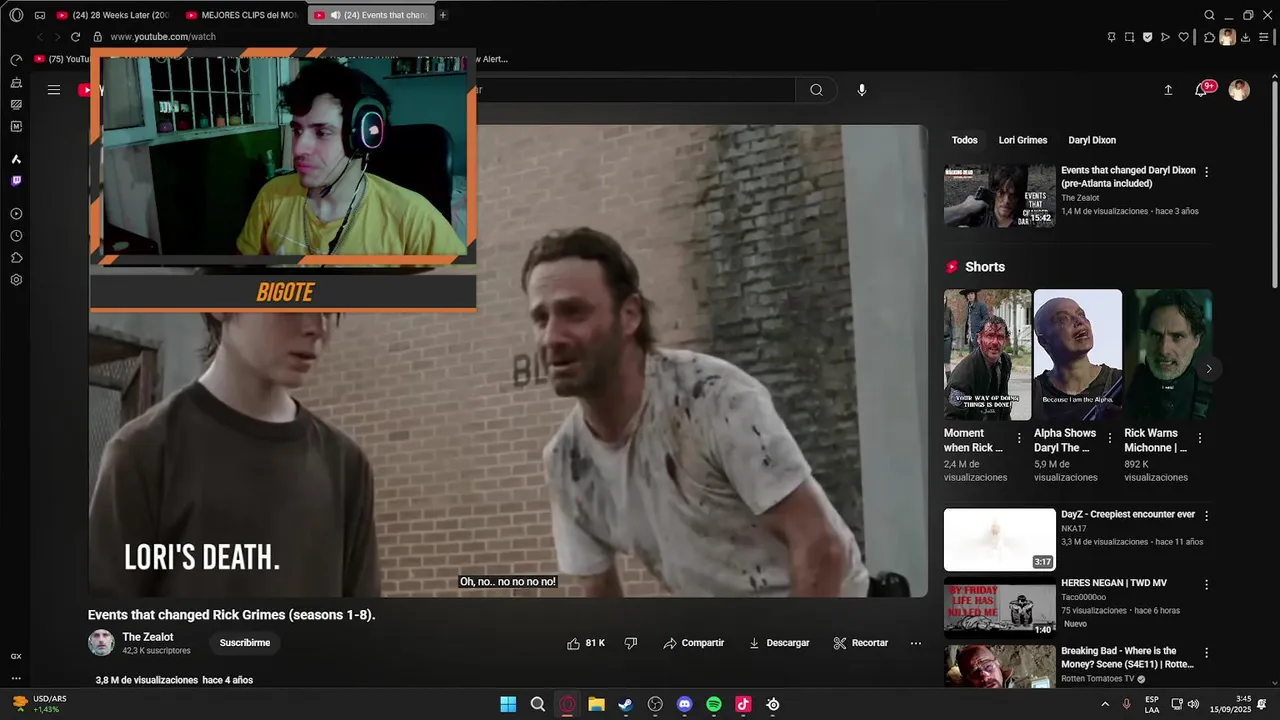Open options for HERES NEGAN video

click(x=1206, y=584)
